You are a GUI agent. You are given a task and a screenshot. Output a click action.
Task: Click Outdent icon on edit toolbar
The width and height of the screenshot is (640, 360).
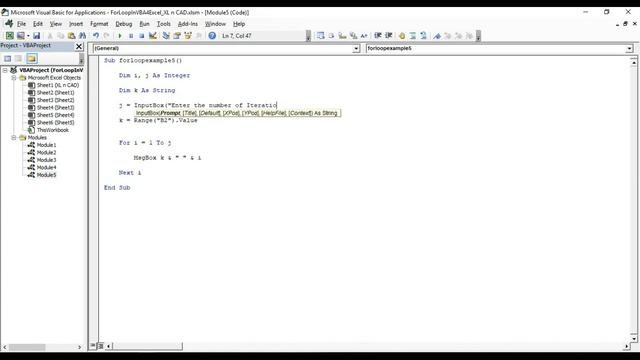(389, 36)
